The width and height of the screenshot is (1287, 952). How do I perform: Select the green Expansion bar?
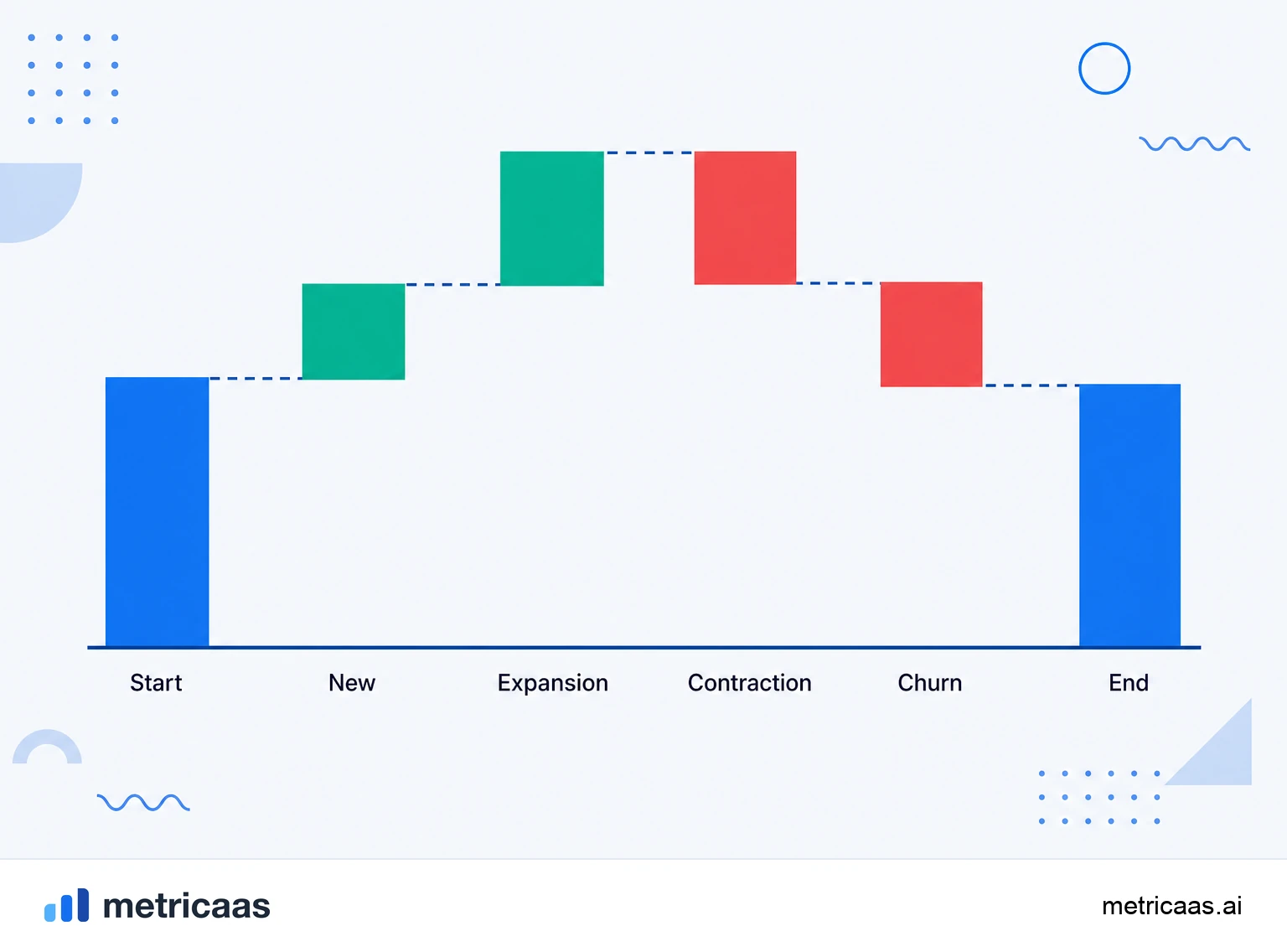coord(552,219)
